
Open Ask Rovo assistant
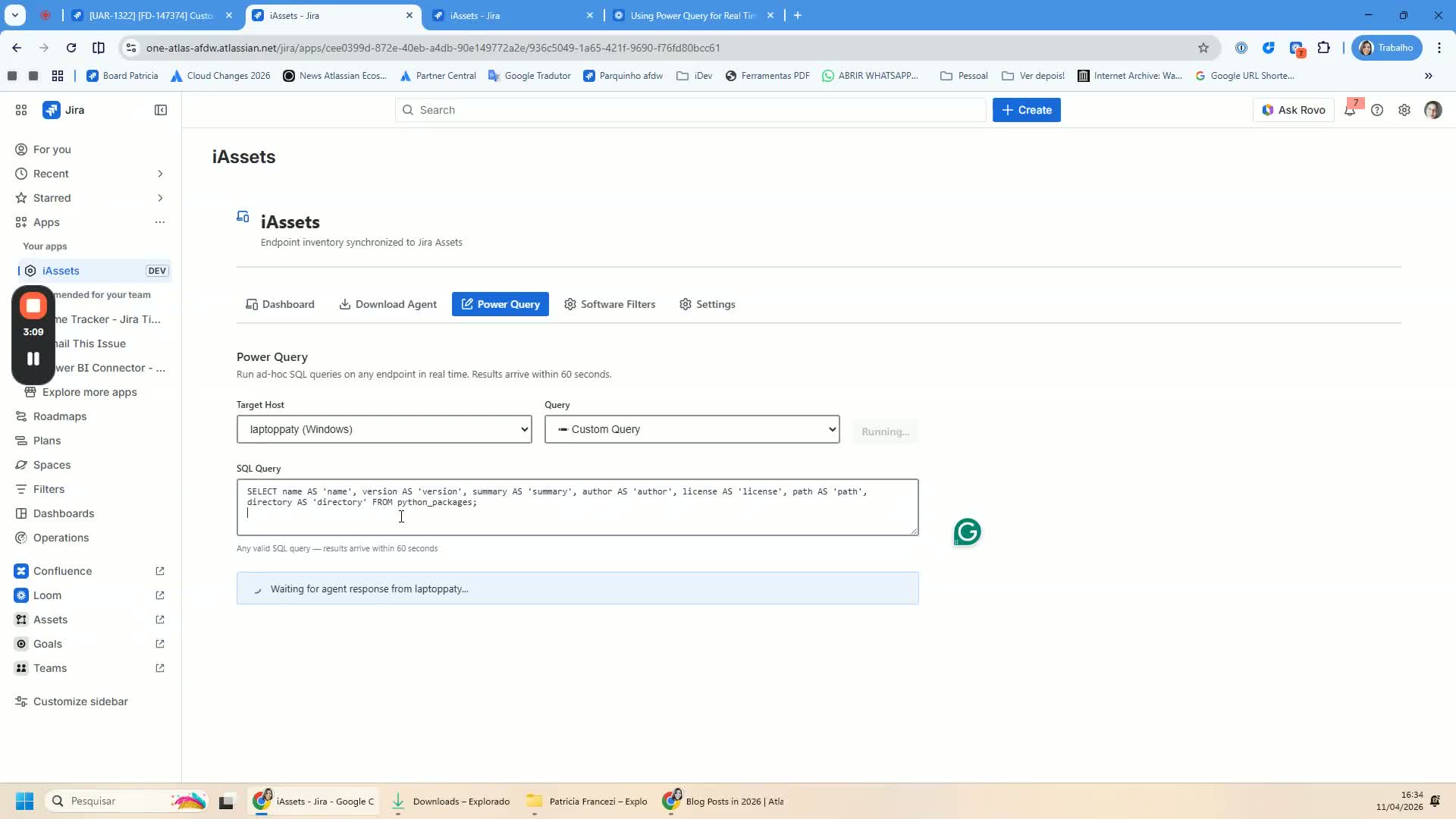pyautogui.click(x=1294, y=110)
